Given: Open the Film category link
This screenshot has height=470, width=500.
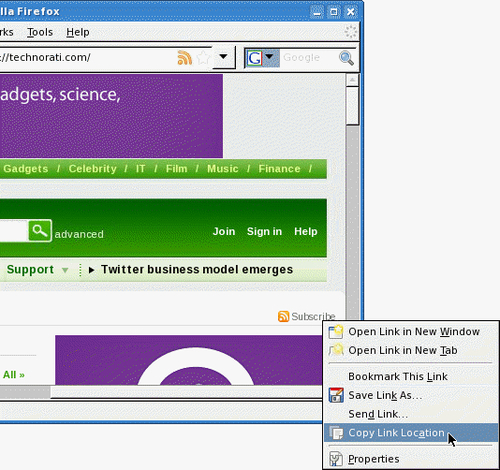Looking at the screenshot, I should click(177, 169).
